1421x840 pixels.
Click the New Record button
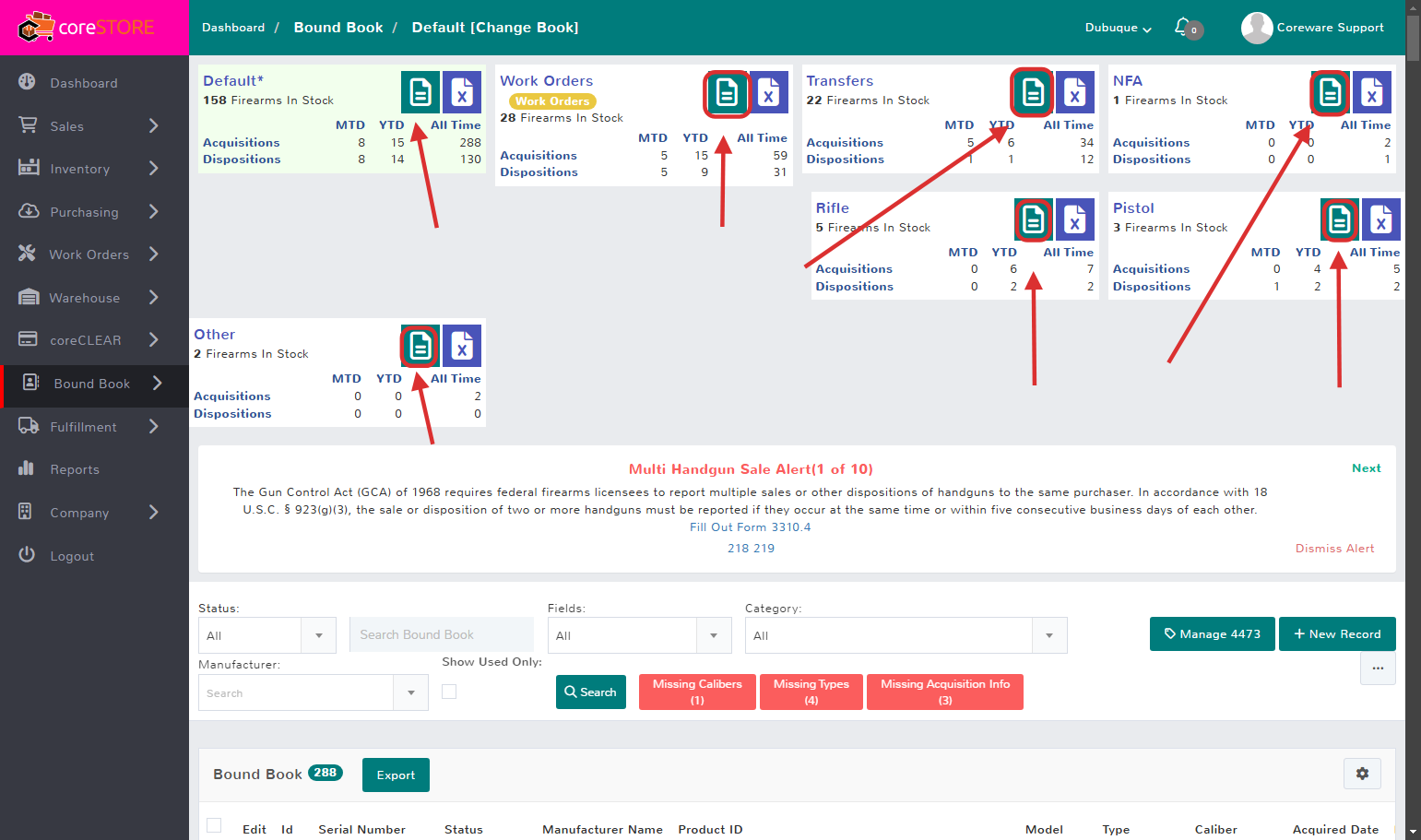tap(1337, 633)
